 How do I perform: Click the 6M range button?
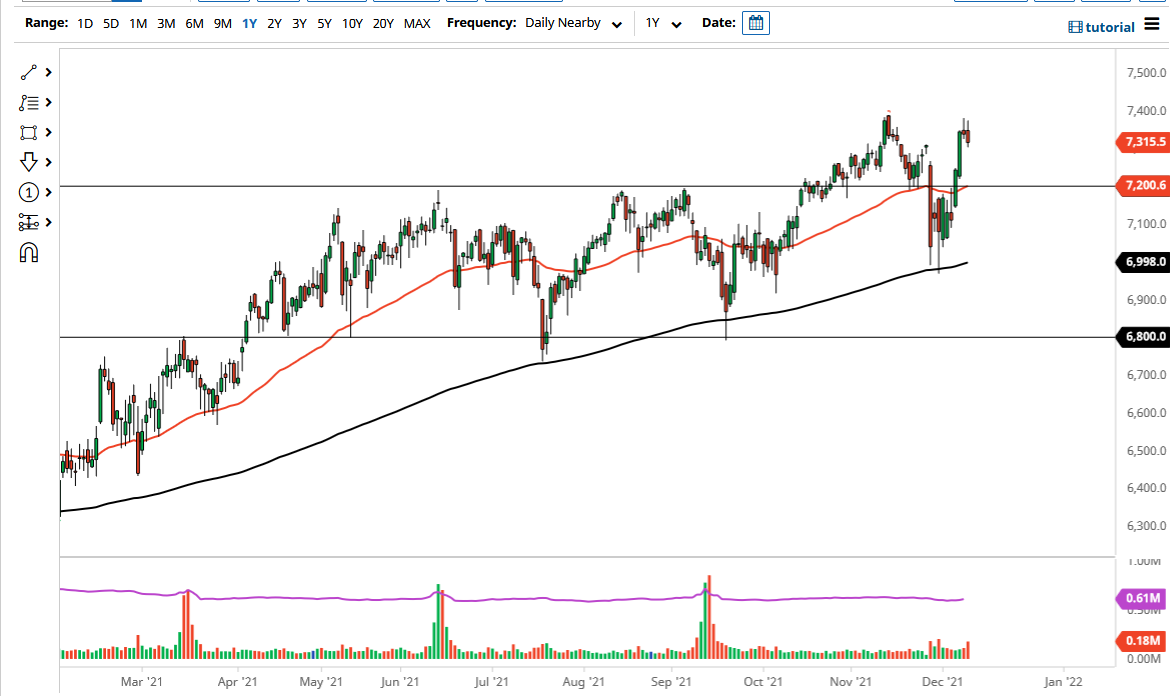pos(194,22)
